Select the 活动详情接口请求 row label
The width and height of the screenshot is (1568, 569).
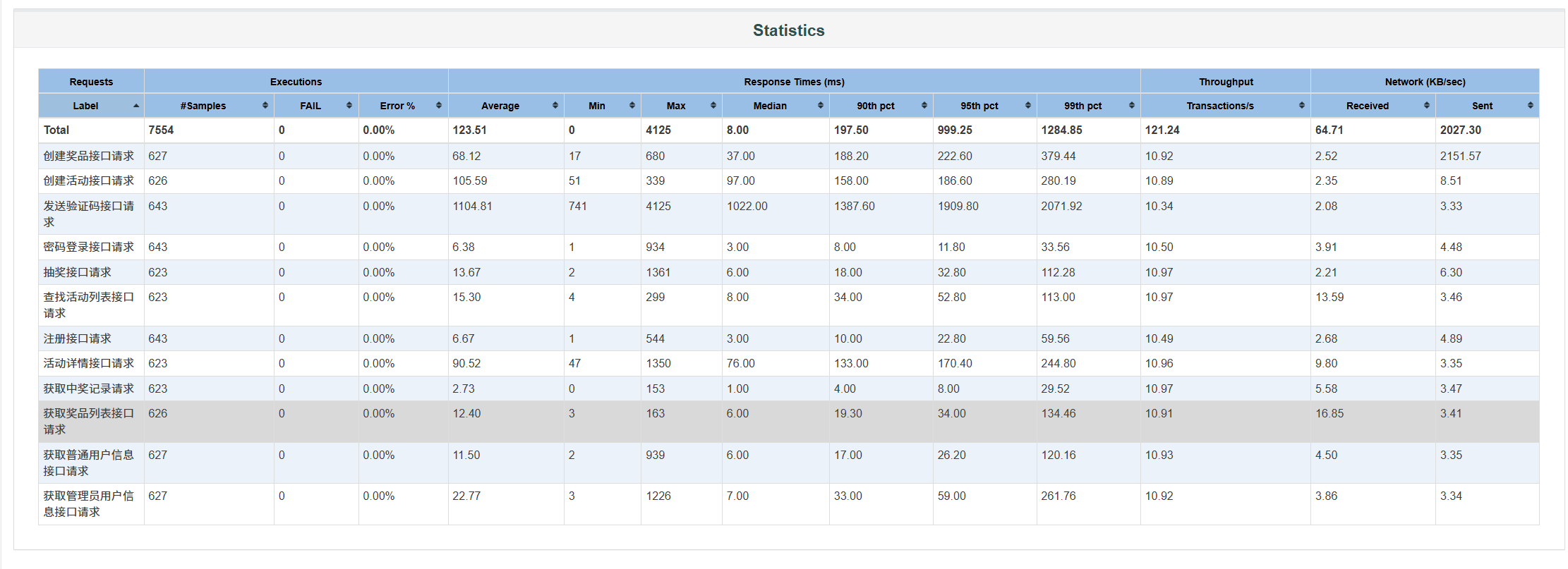tap(88, 363)
